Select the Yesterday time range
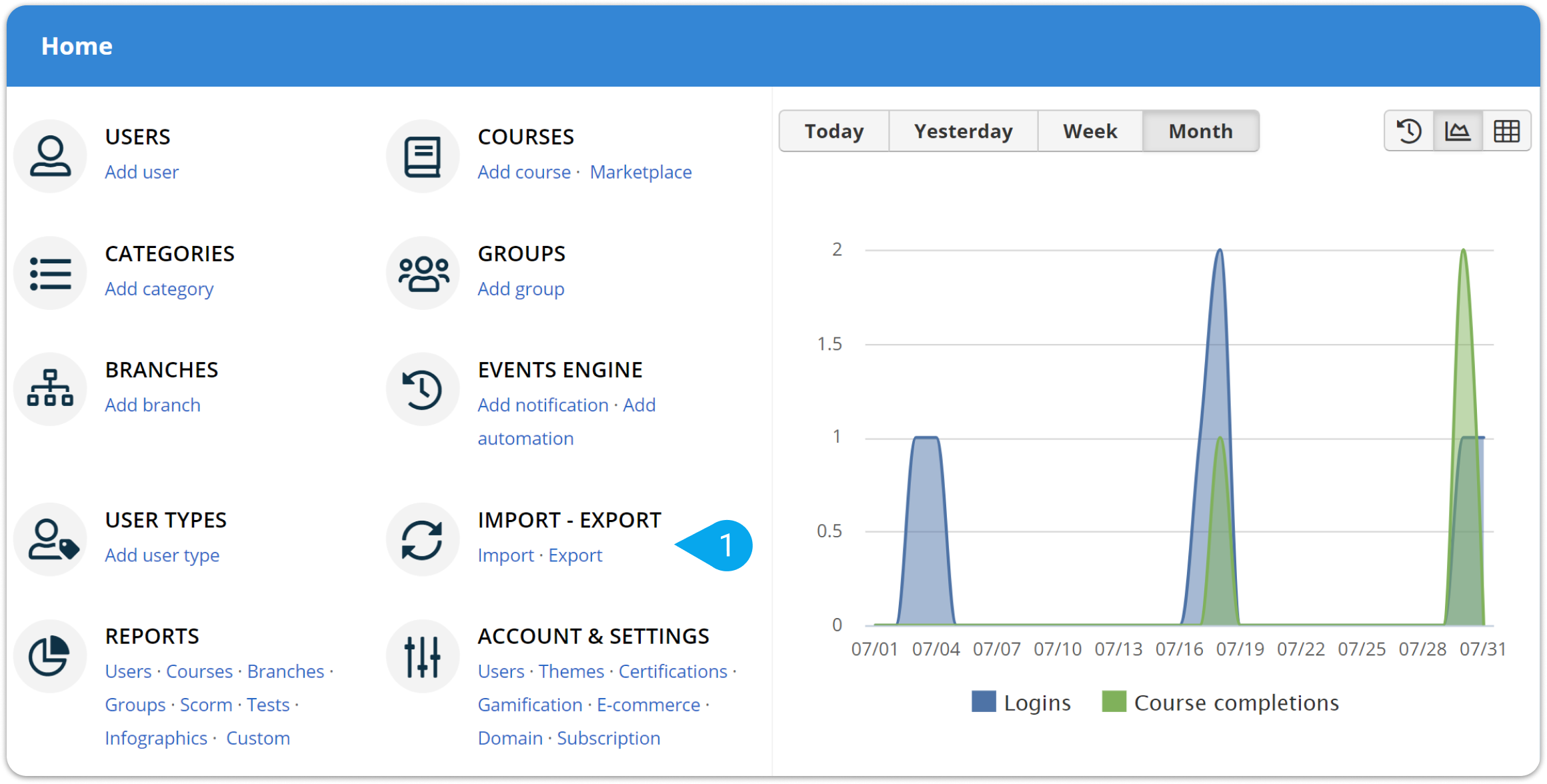Viewport: 1547px width, 784px height. click(963, 131)
